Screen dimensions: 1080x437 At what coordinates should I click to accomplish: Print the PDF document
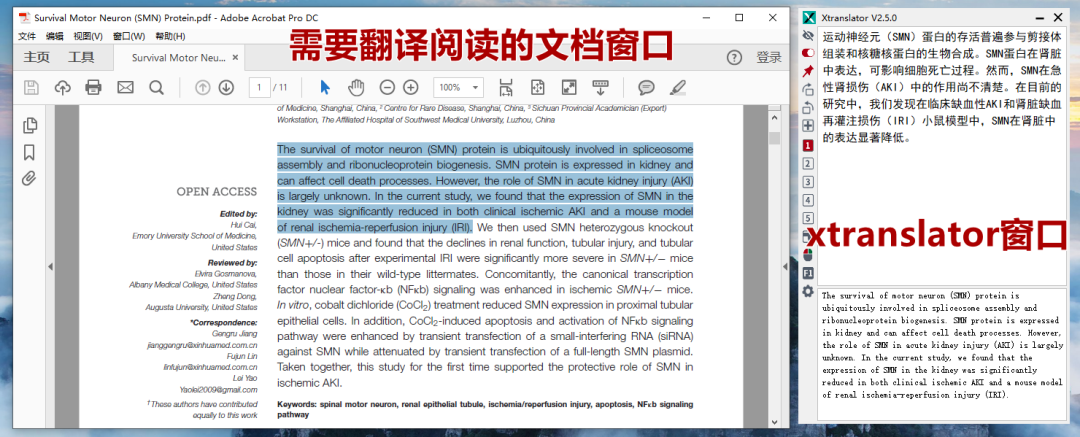click(94, 88)
